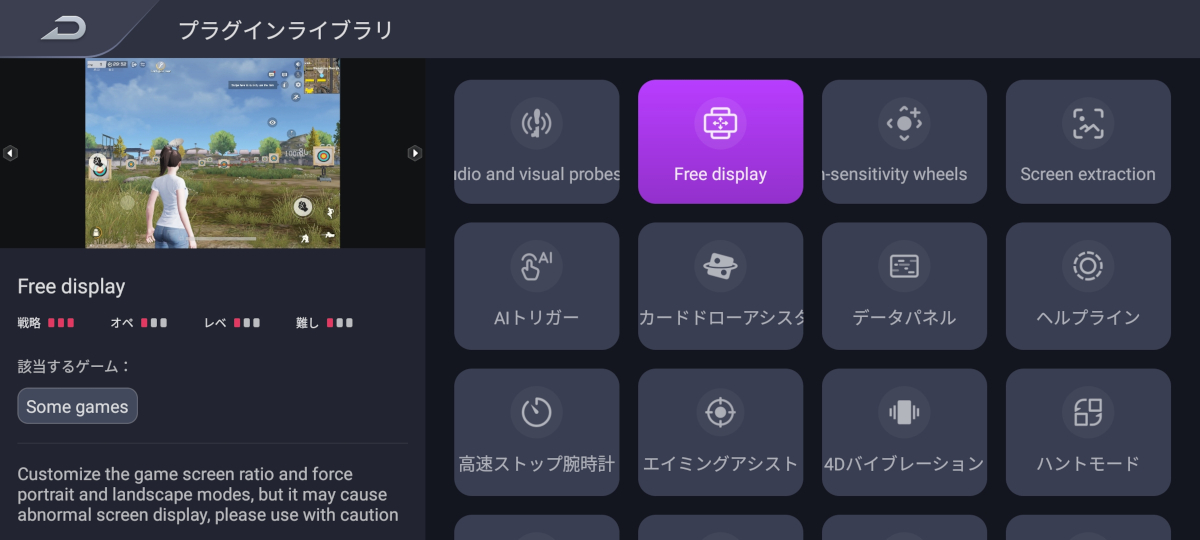
Task: Open the エイミングアシスト plugin
Action: [x=720, y=432]
